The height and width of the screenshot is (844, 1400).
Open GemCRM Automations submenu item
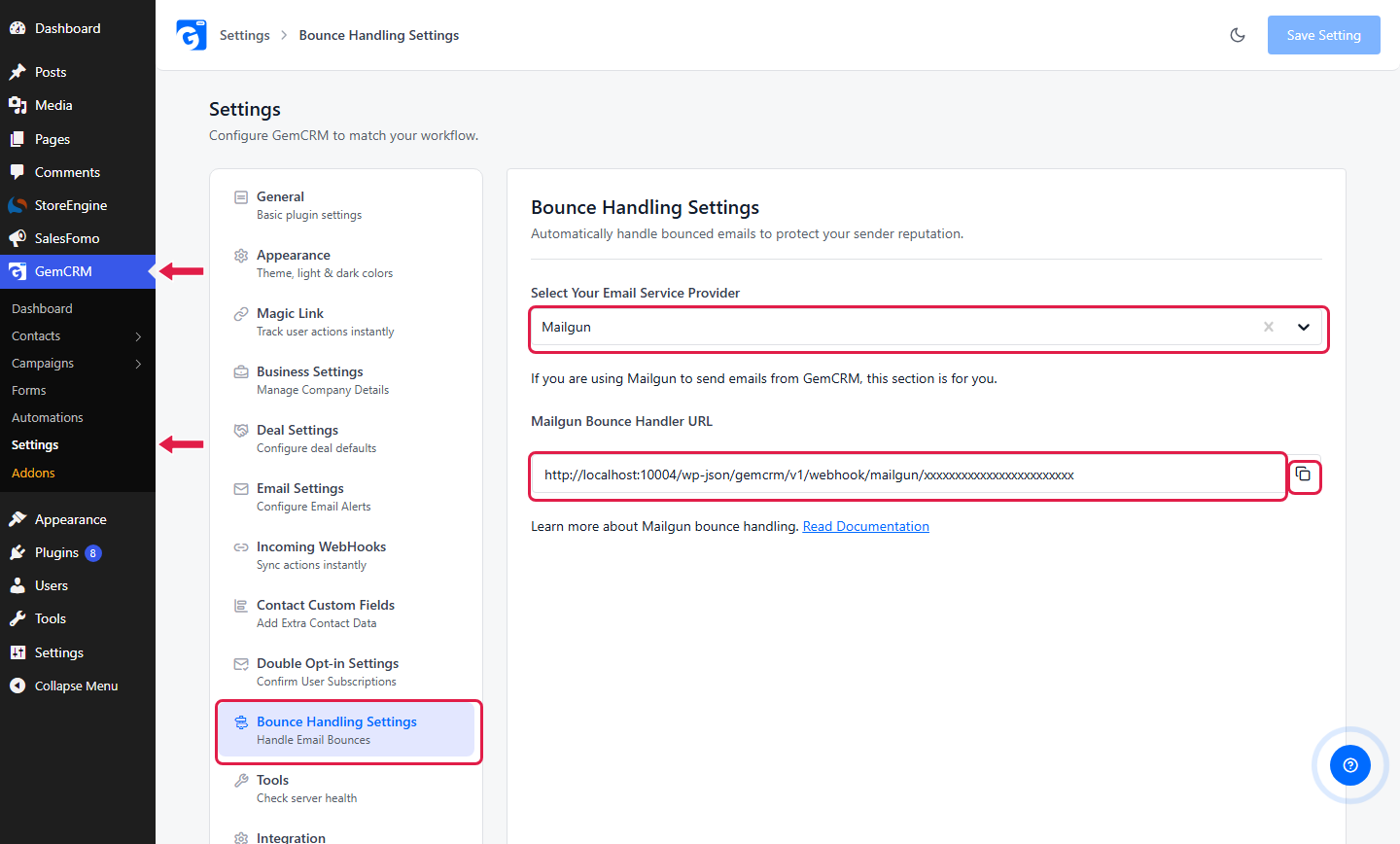(48, 417)
